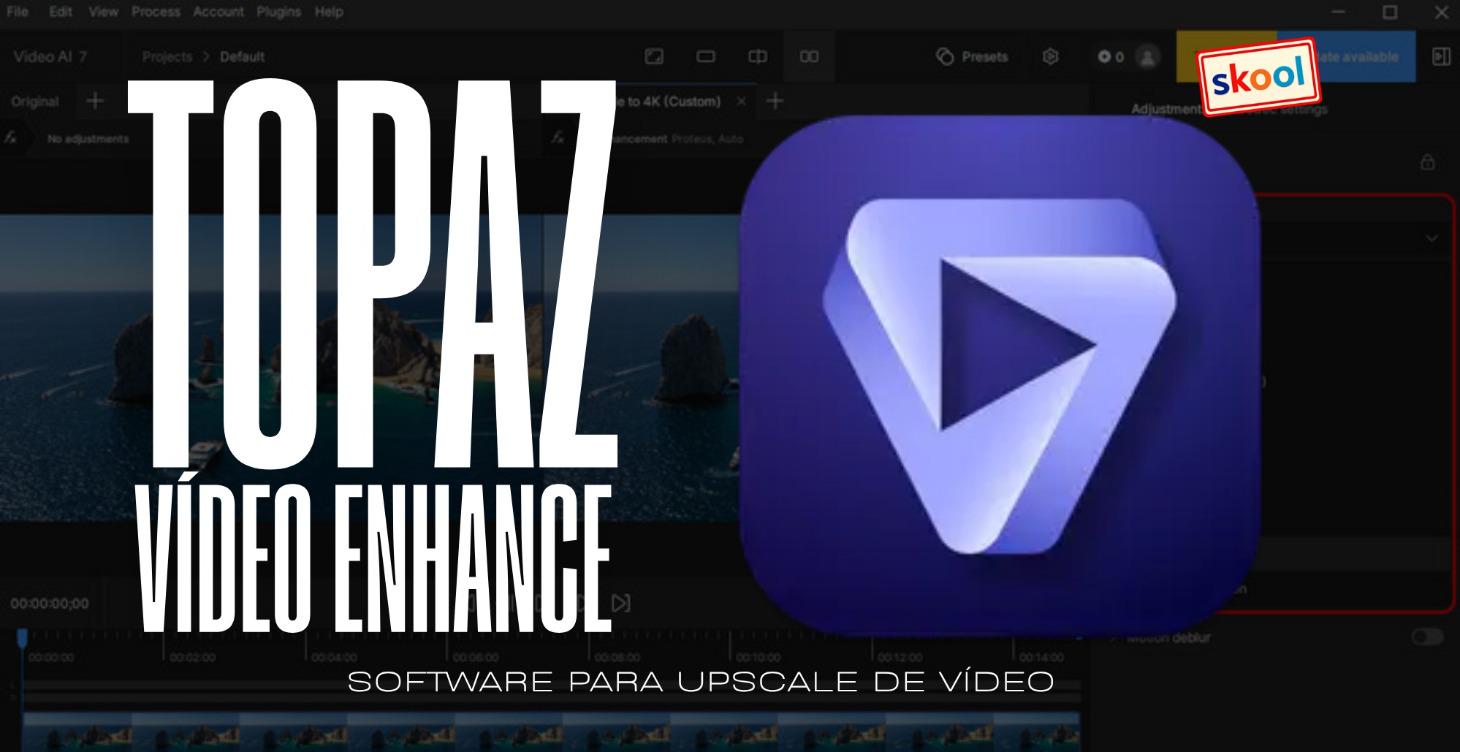
Task: Click the Default project breadcrumb
Action: coord(242,57)
